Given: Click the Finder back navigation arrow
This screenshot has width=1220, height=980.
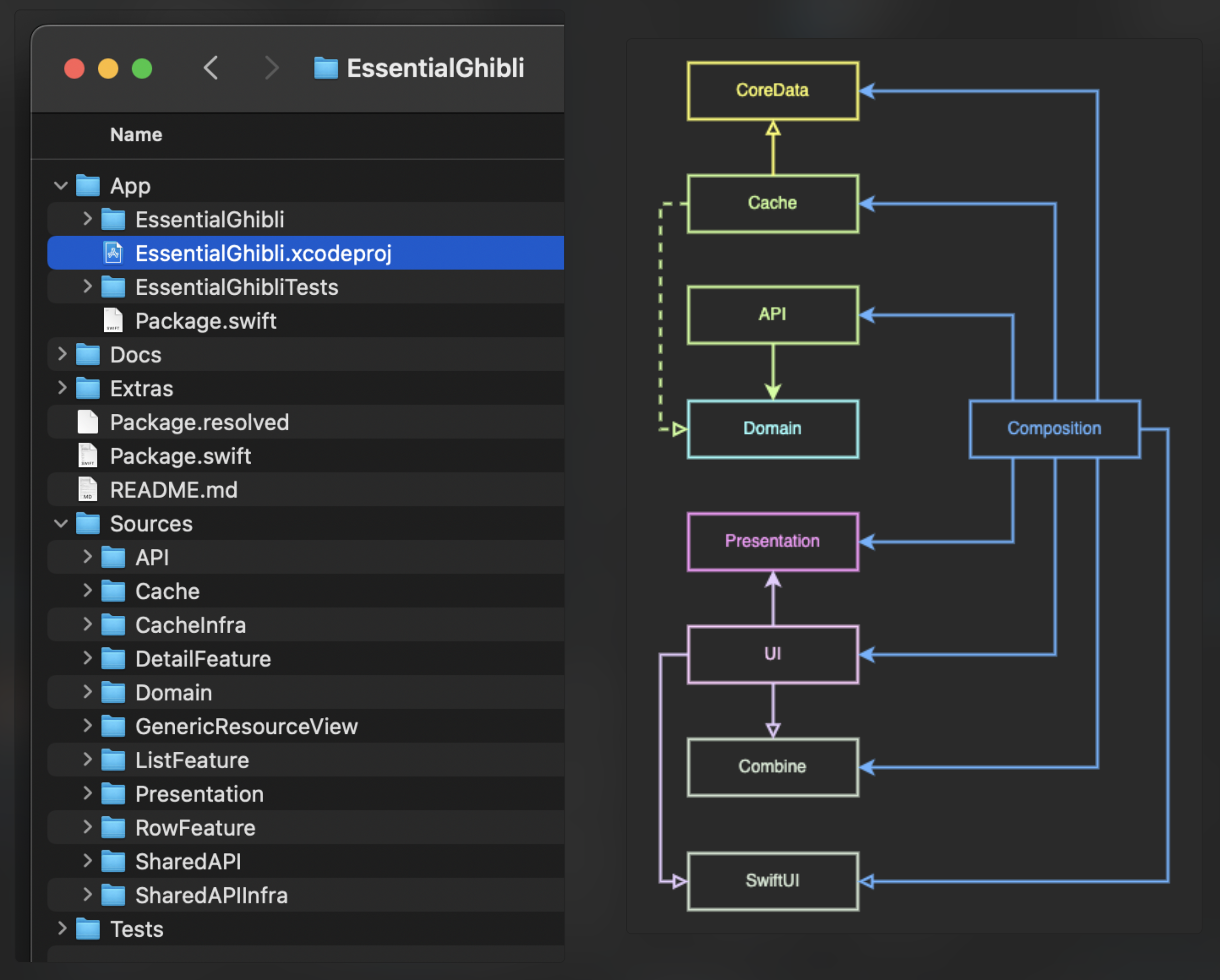Looking at the screenshot, I should [211, 68].
